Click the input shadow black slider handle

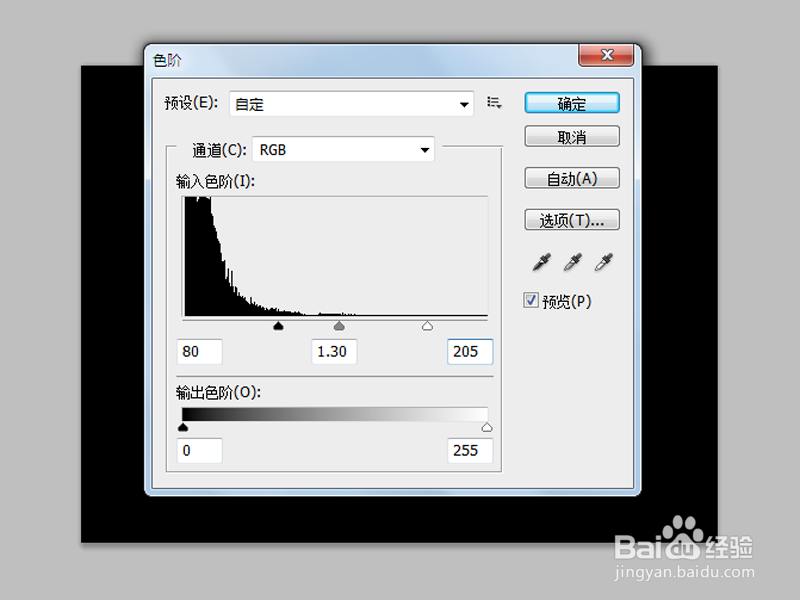[278, 326]
